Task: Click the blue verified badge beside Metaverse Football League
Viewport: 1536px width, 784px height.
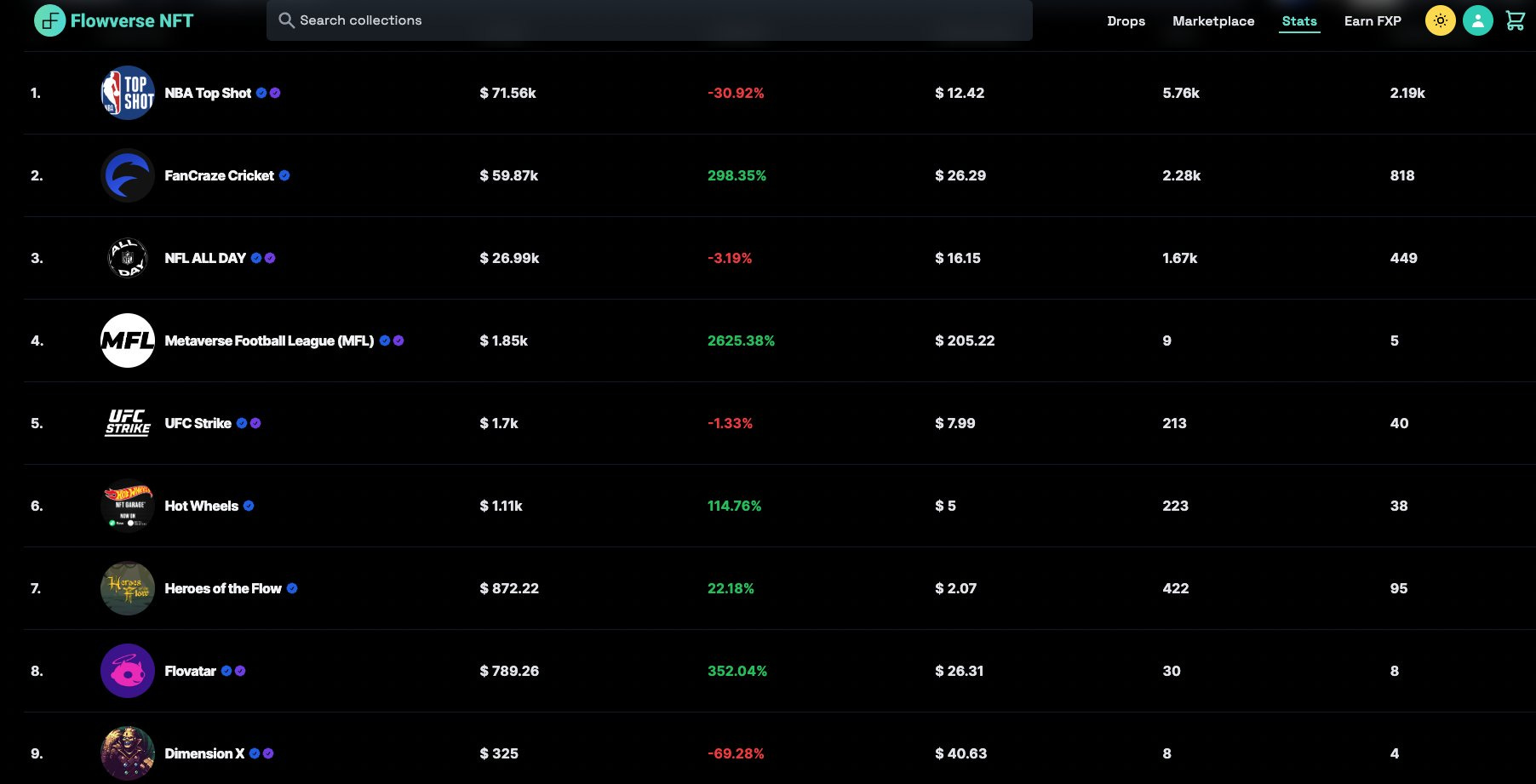Action: (x=385, y=340)
